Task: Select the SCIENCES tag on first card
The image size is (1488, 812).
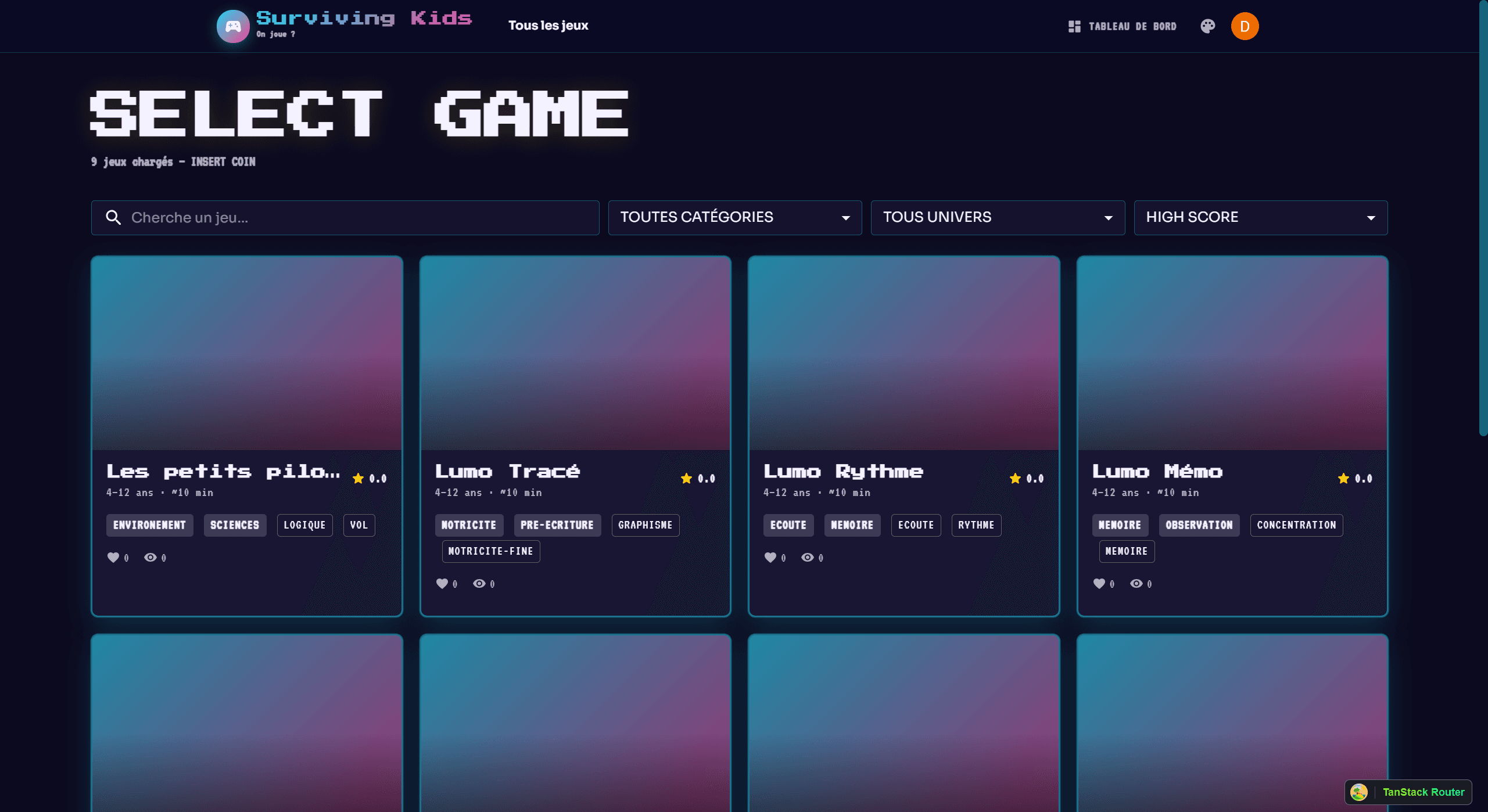Action: (235, 524)
